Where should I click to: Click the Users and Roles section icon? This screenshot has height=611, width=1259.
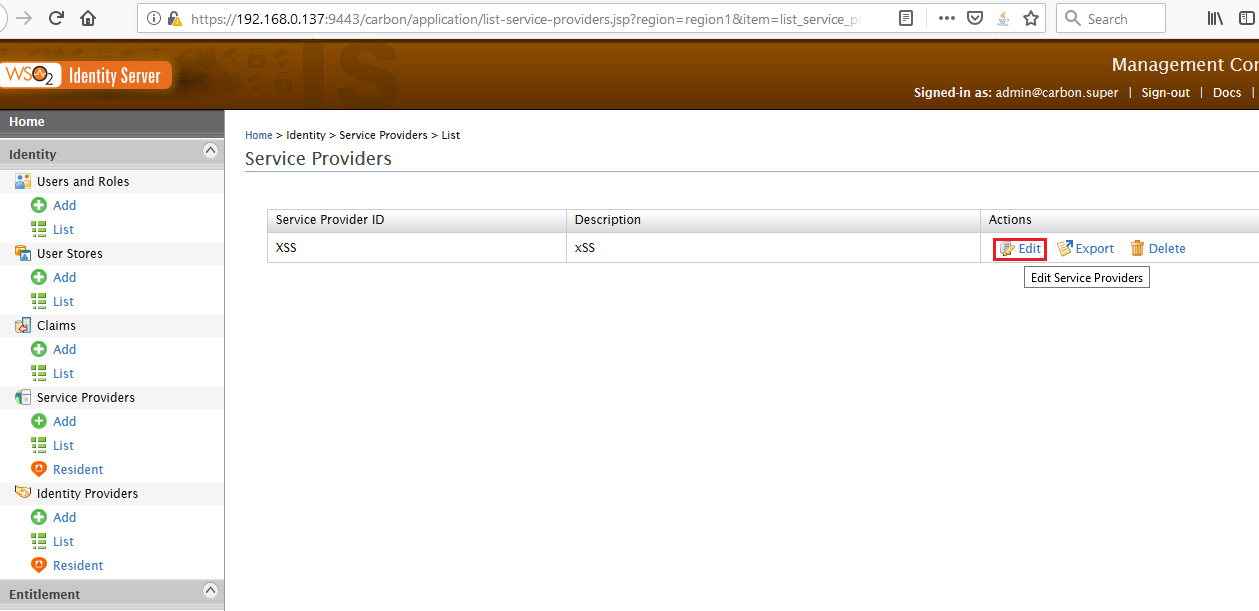22,181
